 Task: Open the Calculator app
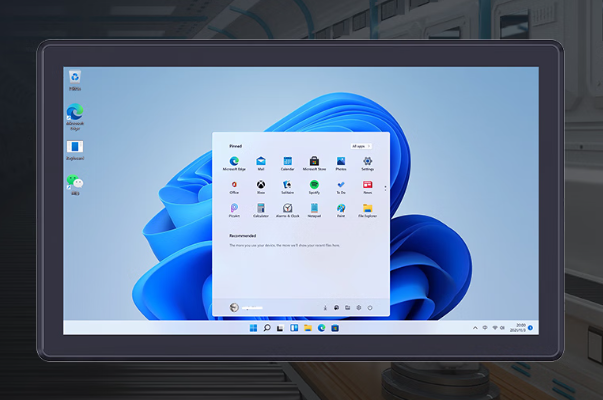click(261, 208)
